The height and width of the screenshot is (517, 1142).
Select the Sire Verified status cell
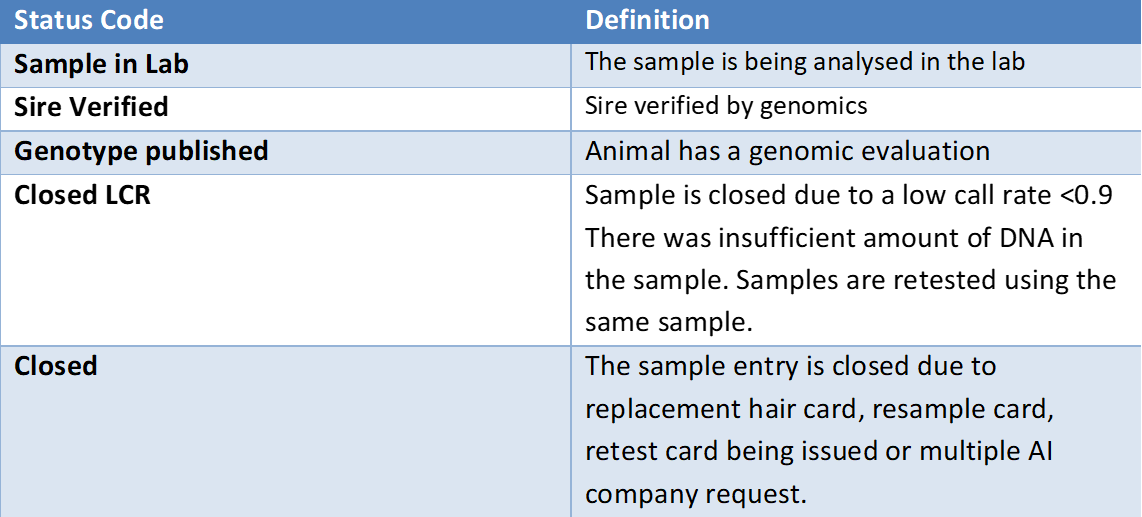coord(286,108)
